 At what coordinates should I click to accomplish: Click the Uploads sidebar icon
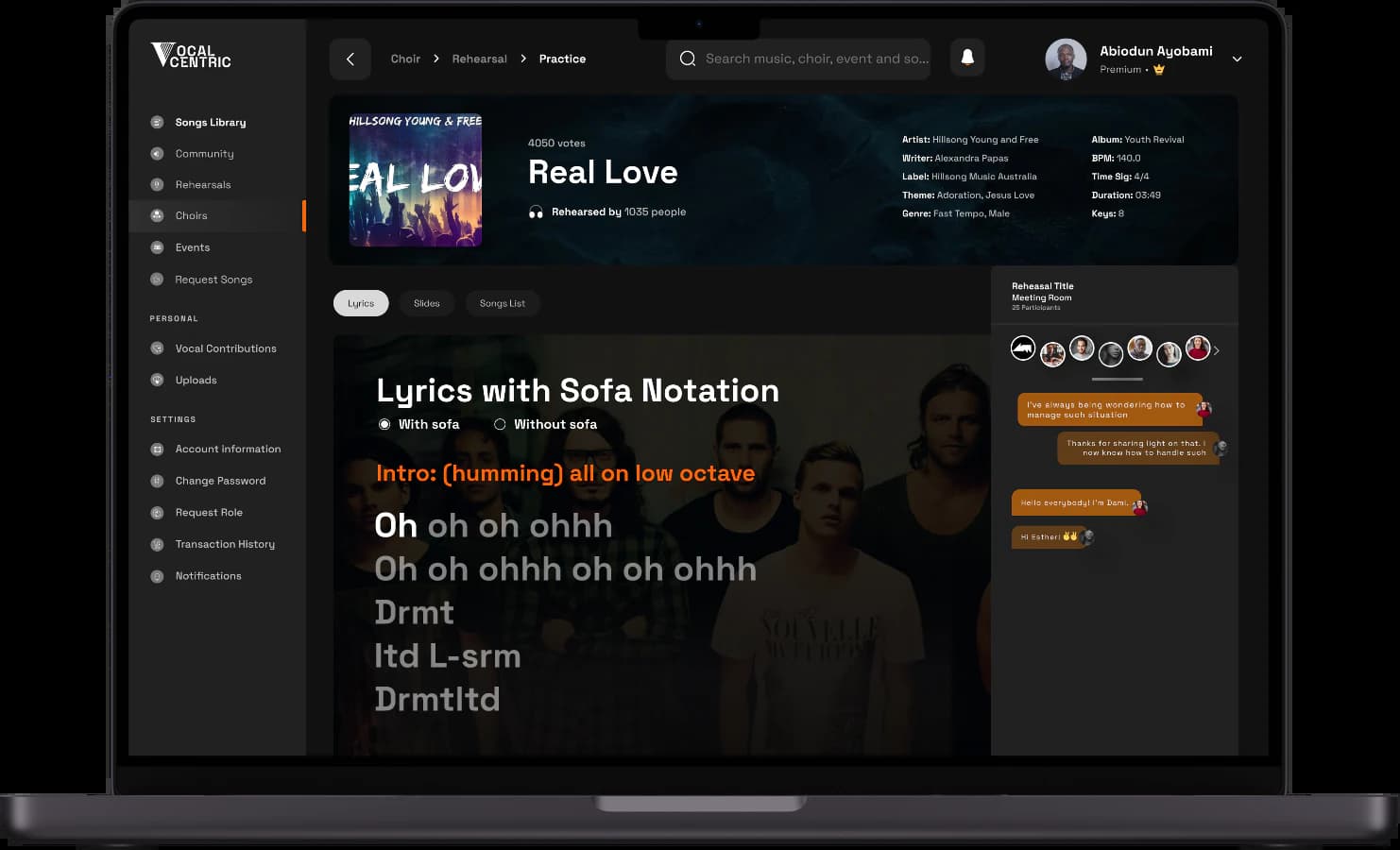point(157,380)
